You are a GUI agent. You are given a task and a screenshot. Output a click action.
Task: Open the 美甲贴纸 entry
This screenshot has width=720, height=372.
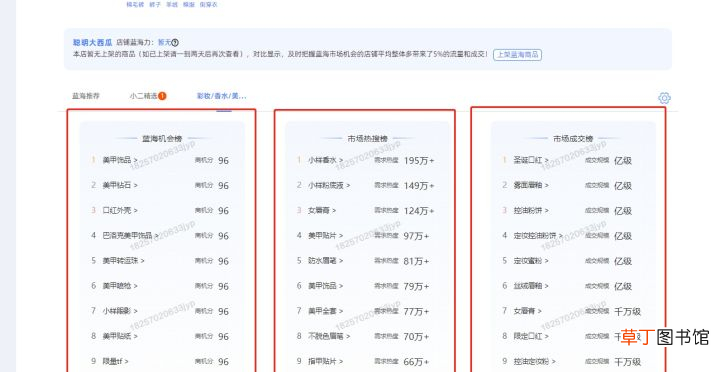pos(120,336)
